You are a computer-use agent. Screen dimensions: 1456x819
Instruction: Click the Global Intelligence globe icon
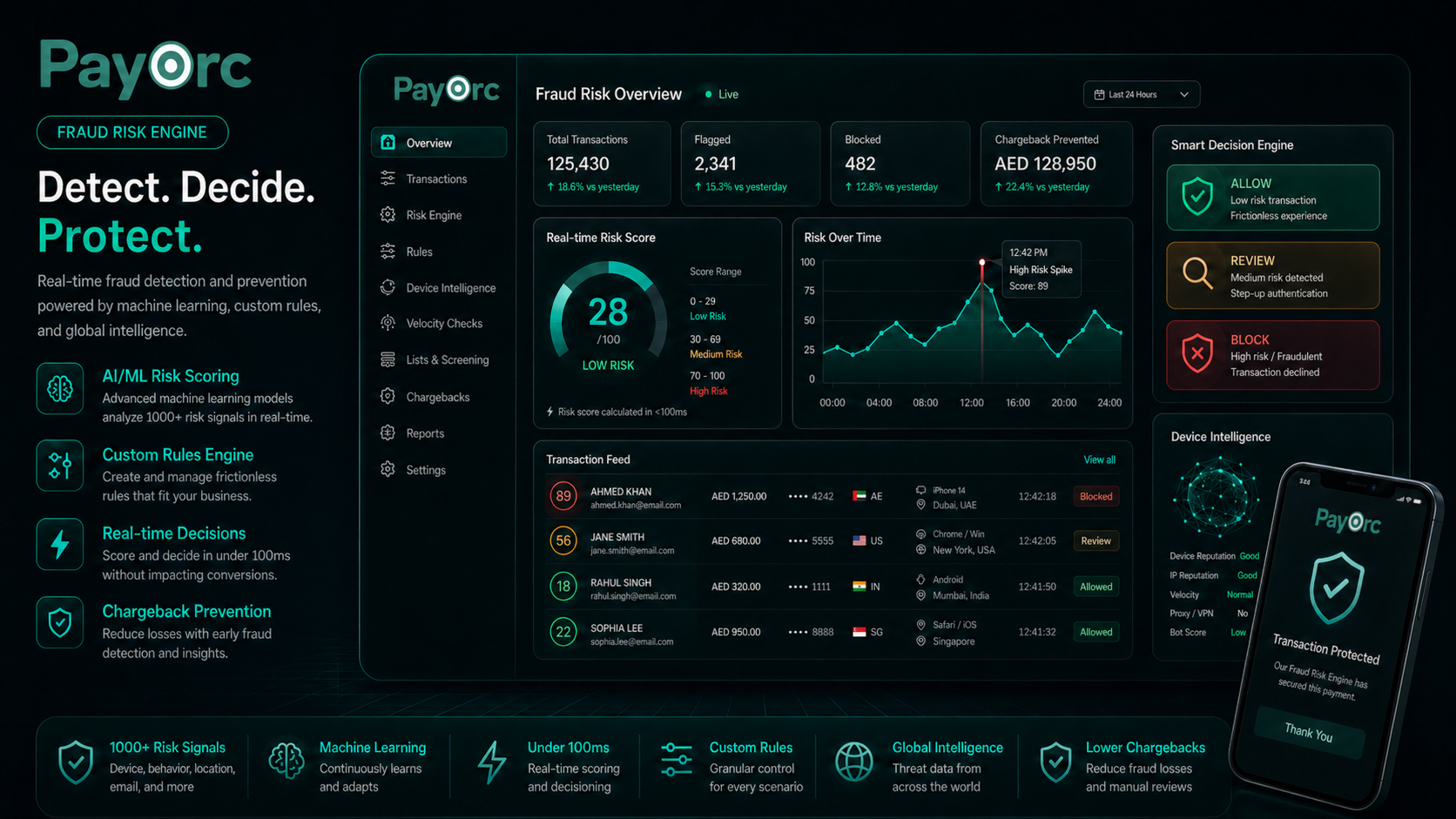coord(854,762)
